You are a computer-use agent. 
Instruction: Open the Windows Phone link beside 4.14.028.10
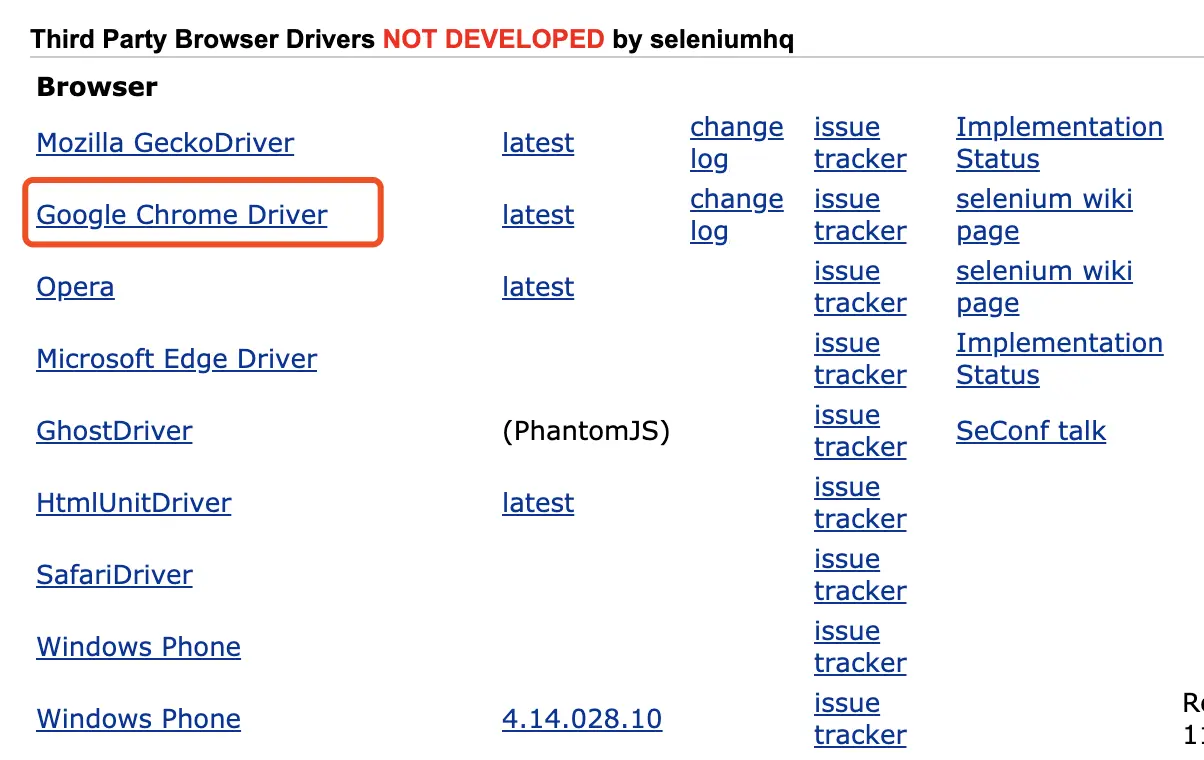tap(139, 719)
